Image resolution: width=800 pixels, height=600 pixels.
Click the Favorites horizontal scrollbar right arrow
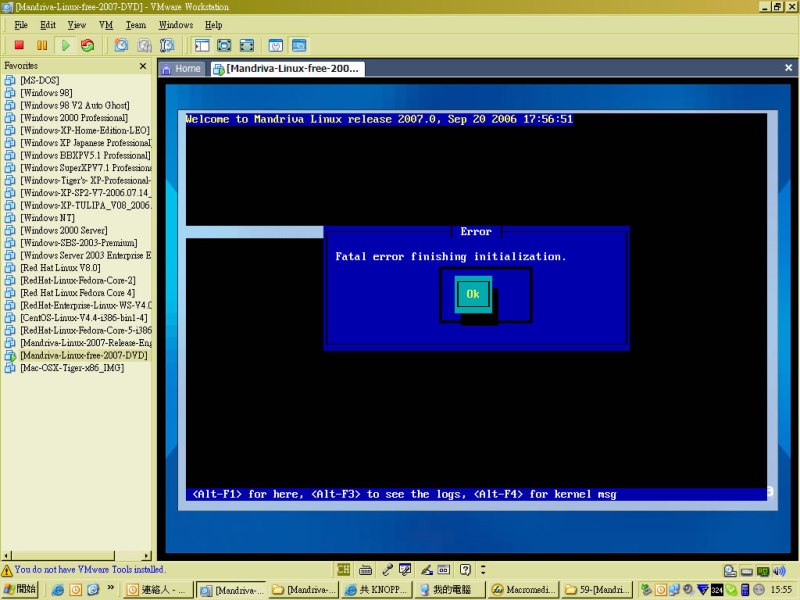[147, 556]
